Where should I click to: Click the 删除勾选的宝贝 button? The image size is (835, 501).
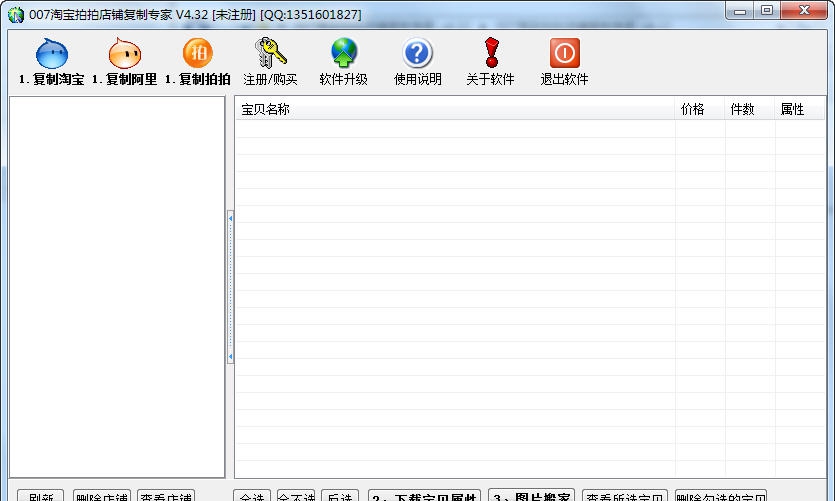[721, 496]
